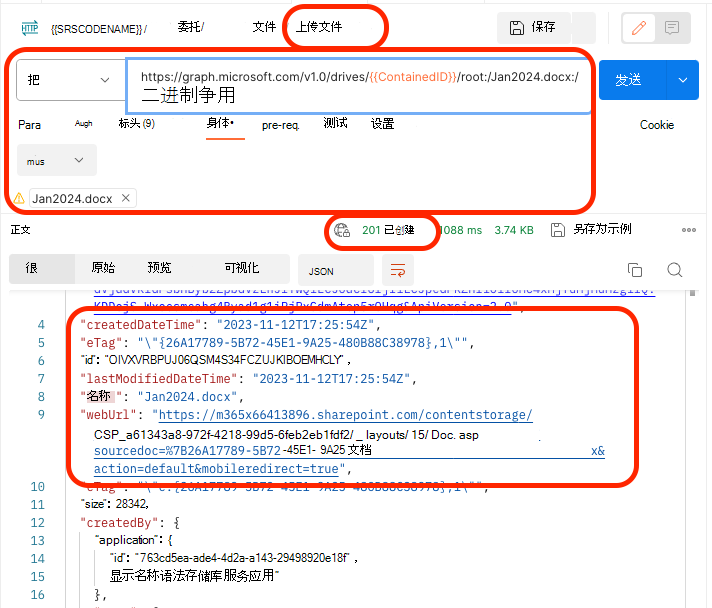Click the request URL input field
The height and width of the screenshot is (608, 712).
(359, 85)
